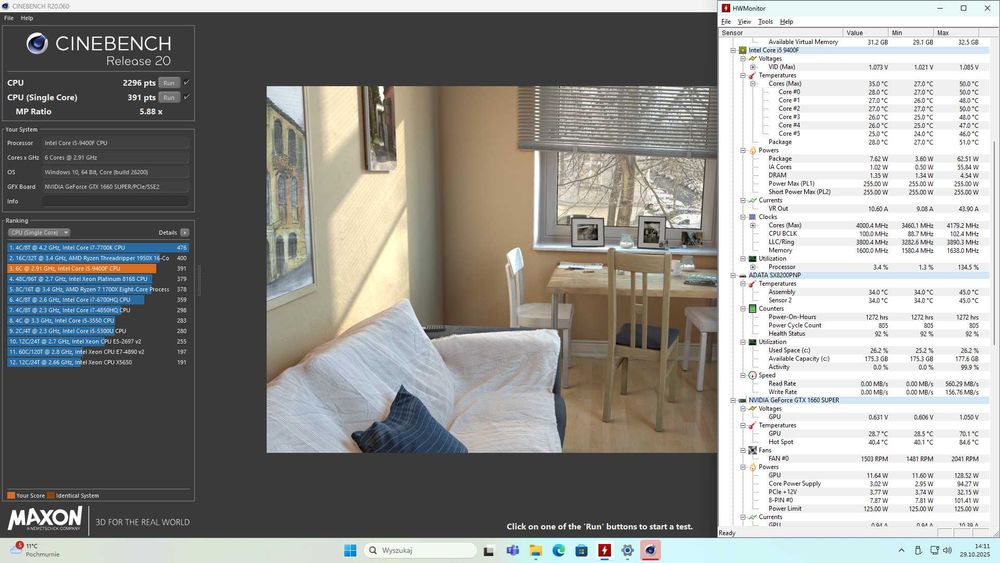Open File Explorer from the taskbar

click(x=536, y=550)
